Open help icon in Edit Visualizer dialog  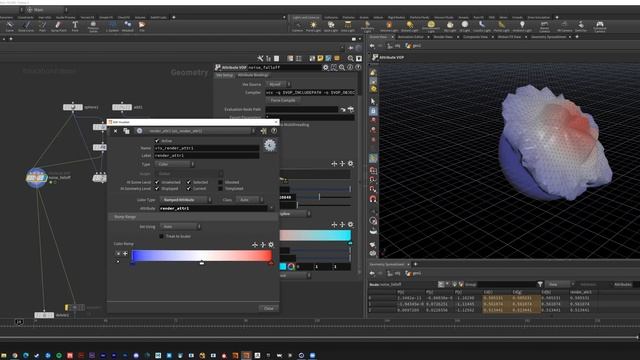click(x=274, y=131)
